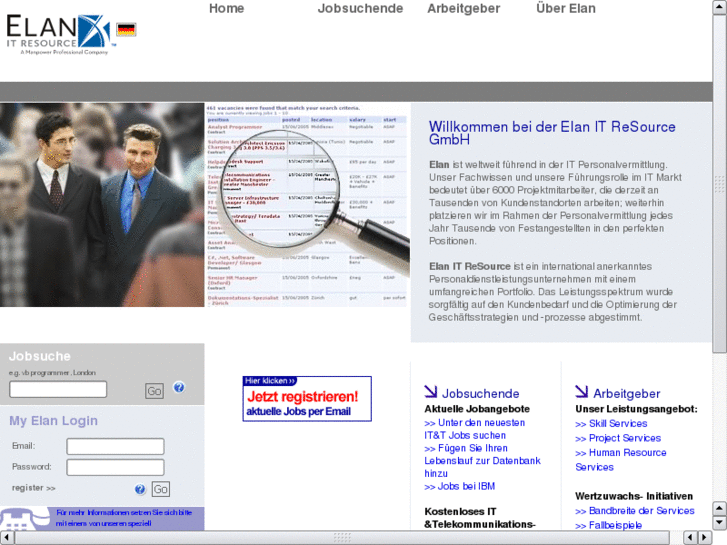Open the Human Resource Services link
The width and height of the screenshot is (727, 545).
tap(621, 460)
